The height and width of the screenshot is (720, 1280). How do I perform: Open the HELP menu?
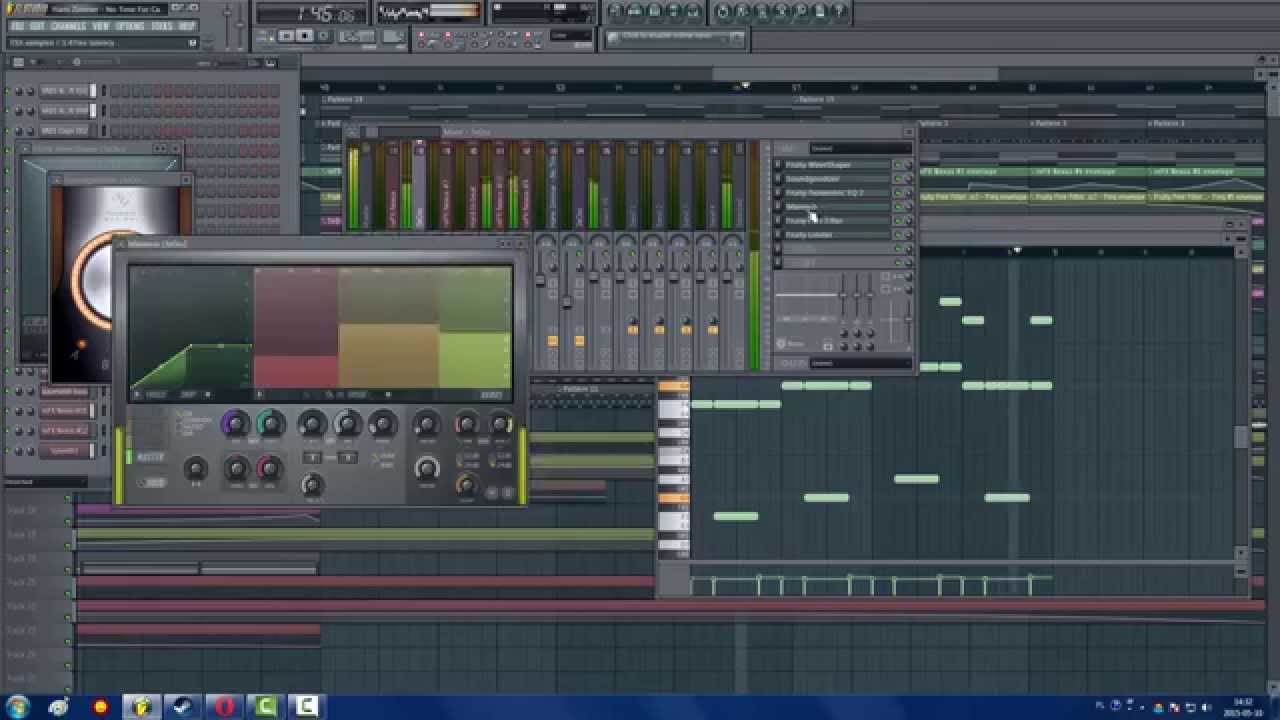(187, 26)
